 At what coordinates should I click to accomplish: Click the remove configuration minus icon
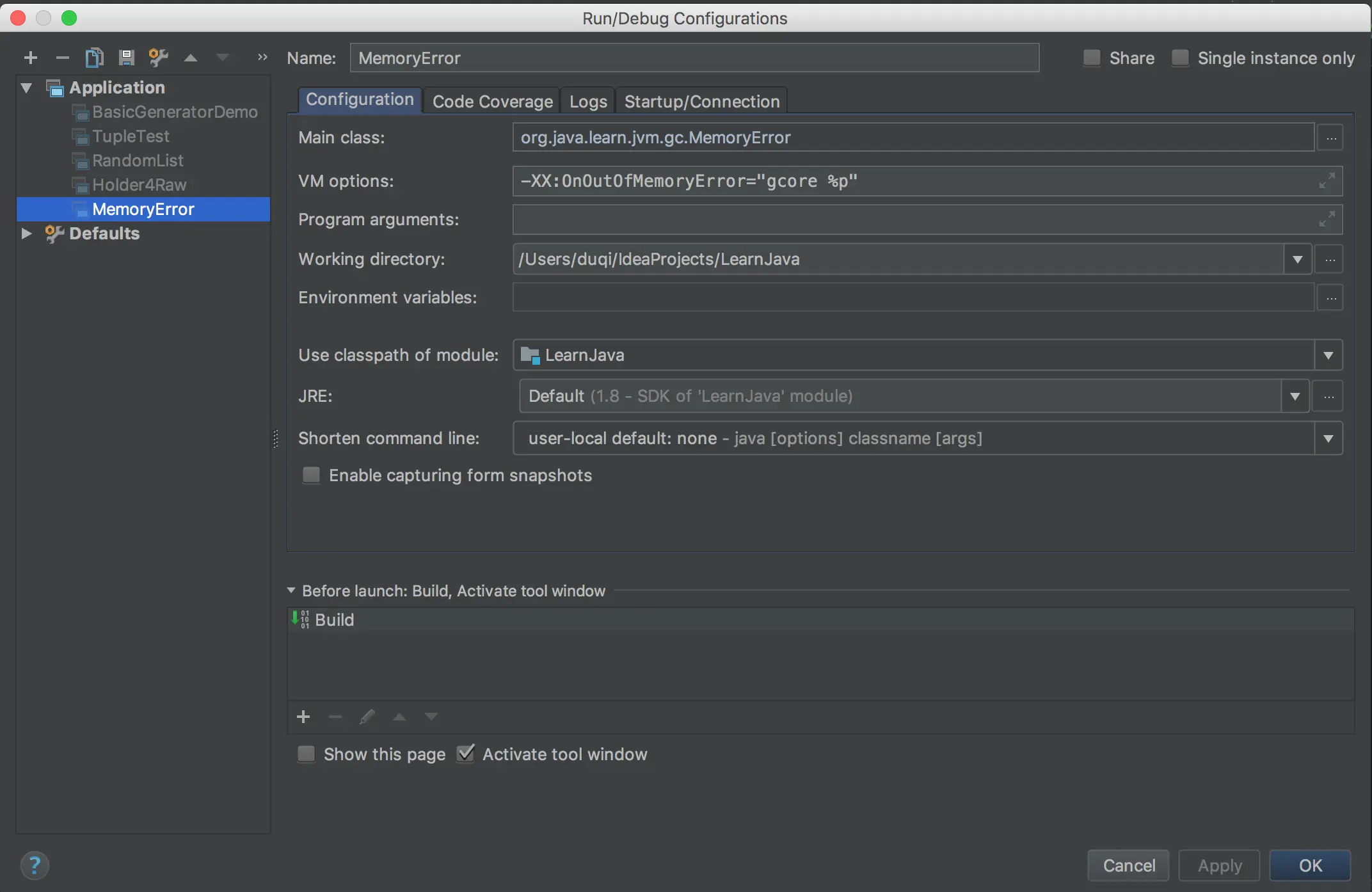(x=62, y=58)
